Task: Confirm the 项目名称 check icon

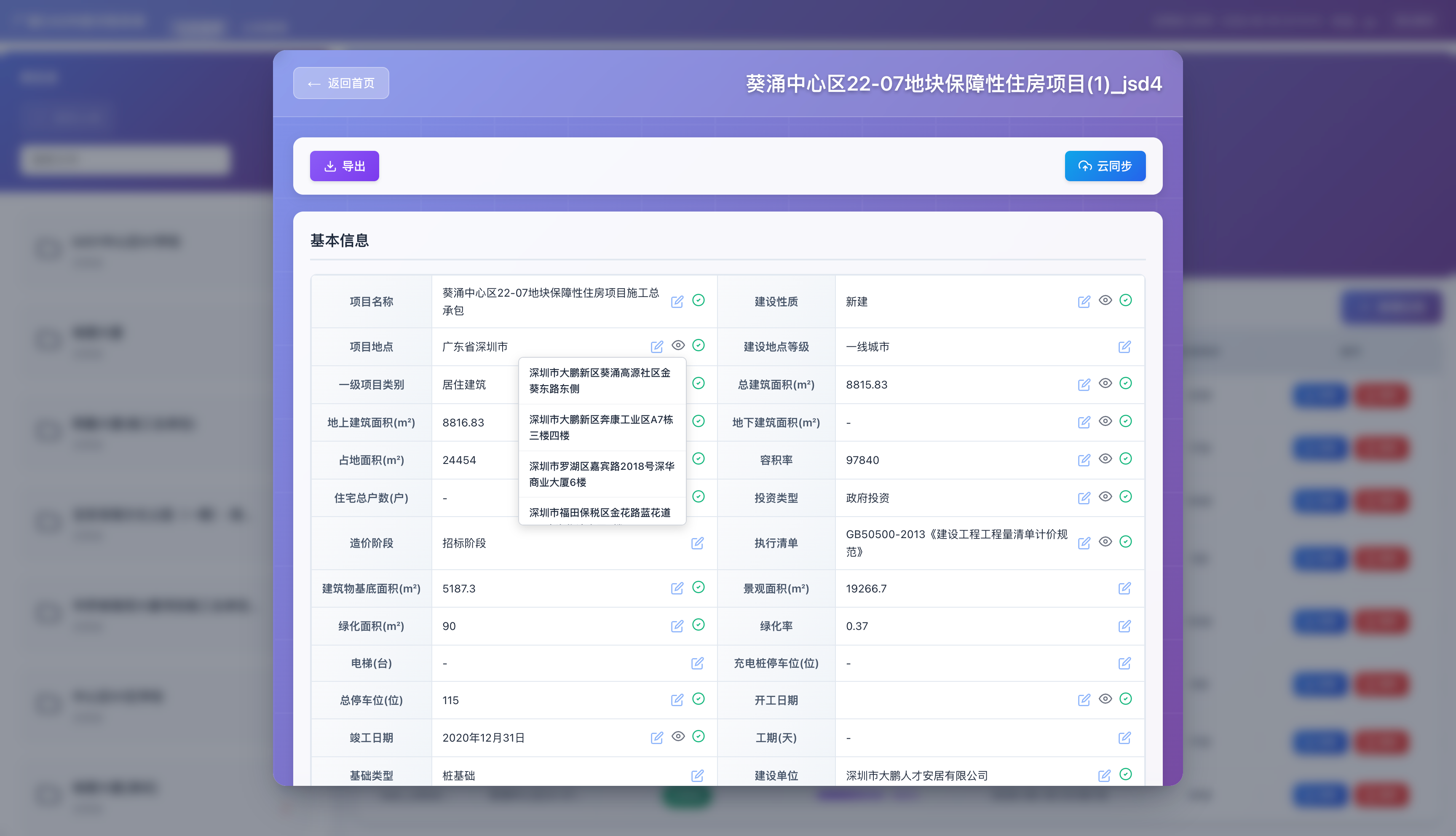Action: (x=699, y=300)
